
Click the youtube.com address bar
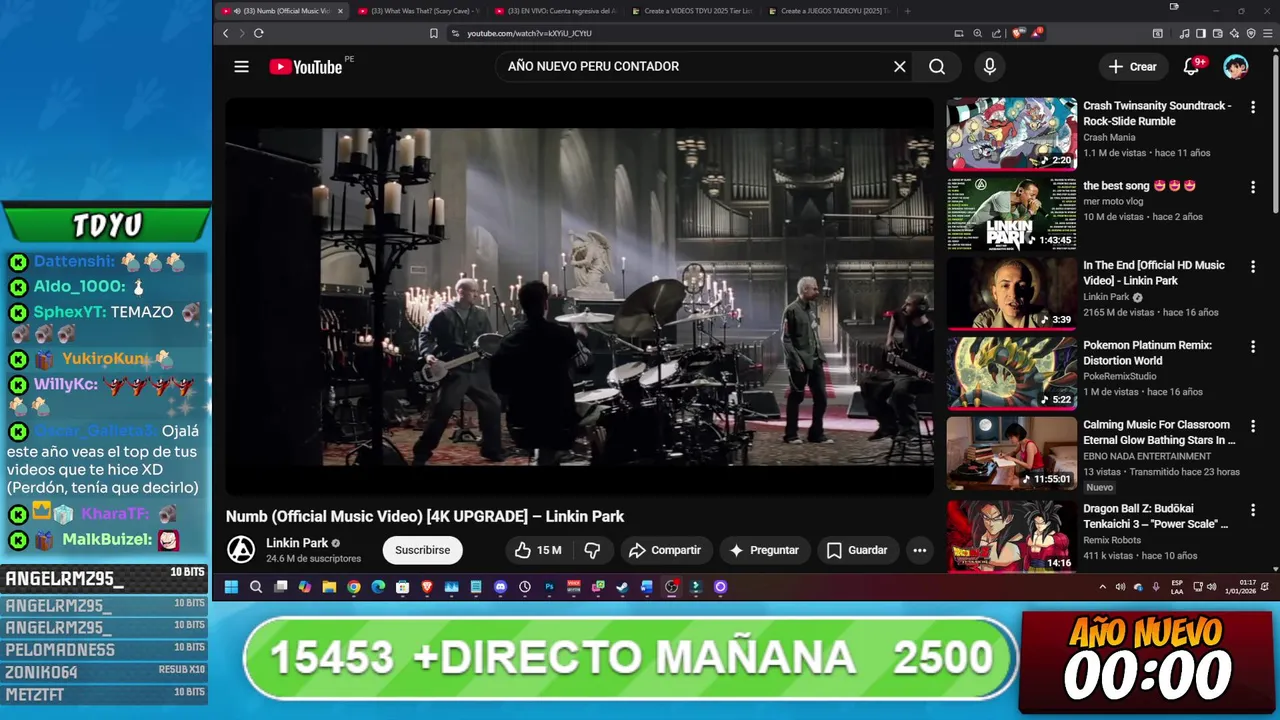pos(700,33)
